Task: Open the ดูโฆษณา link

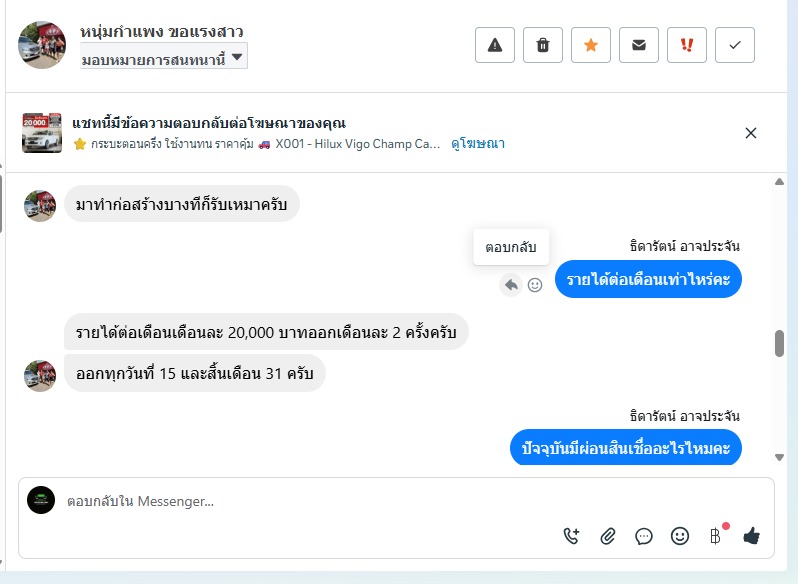Action: click(x=477, y=144)
